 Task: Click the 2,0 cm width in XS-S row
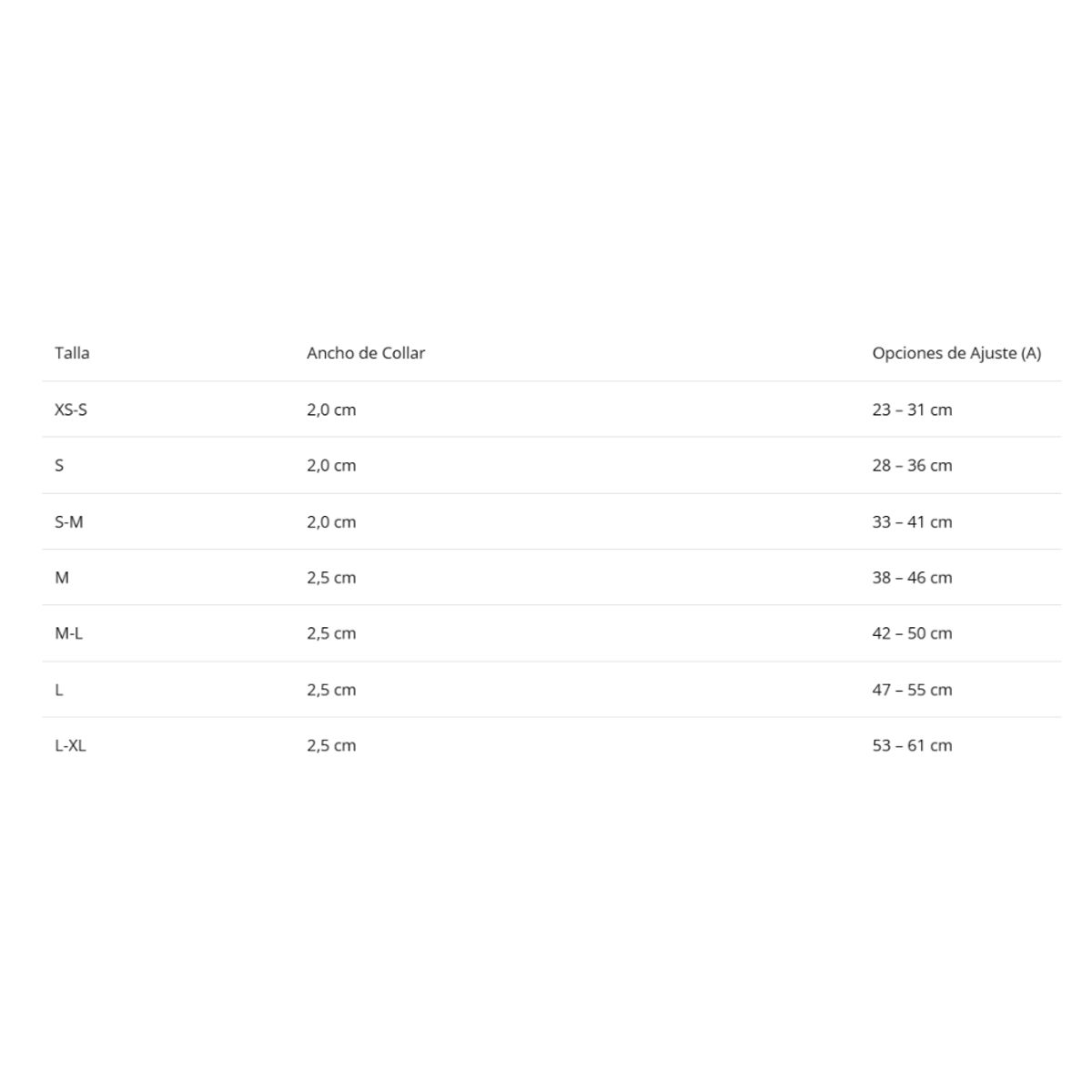tap(331, 409)
